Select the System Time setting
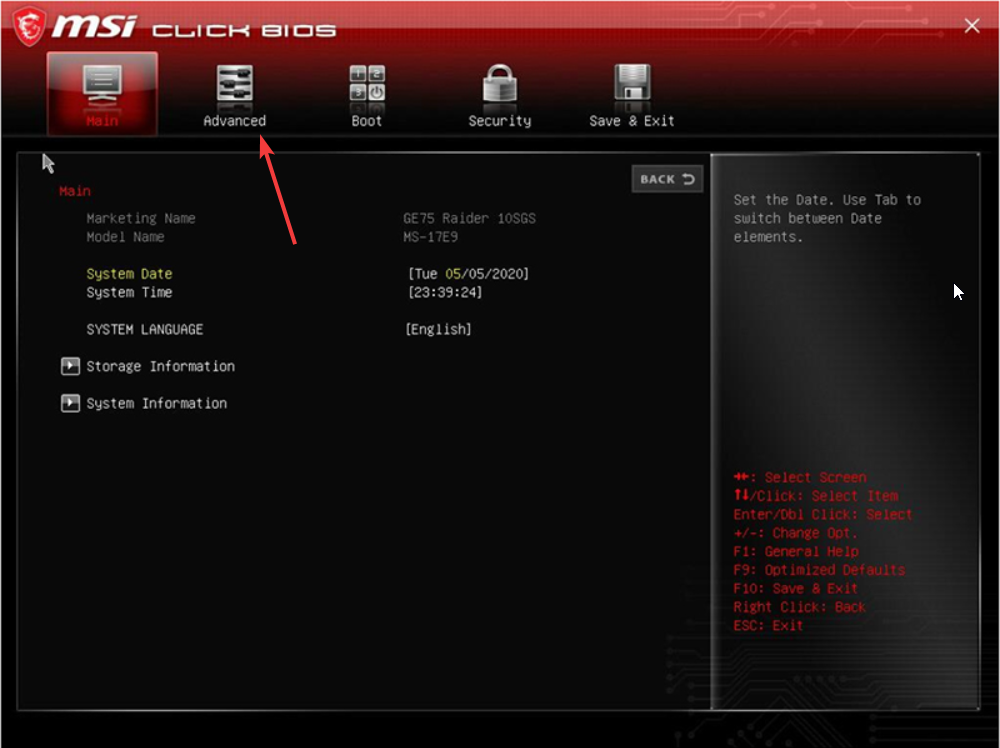This screenshot has height=748, width=1000. pyautogui.click(x=129, y=293)
